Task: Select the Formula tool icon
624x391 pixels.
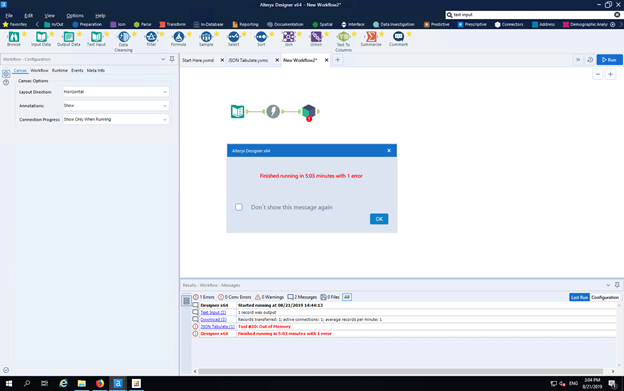Action: (x=178, y=37)
